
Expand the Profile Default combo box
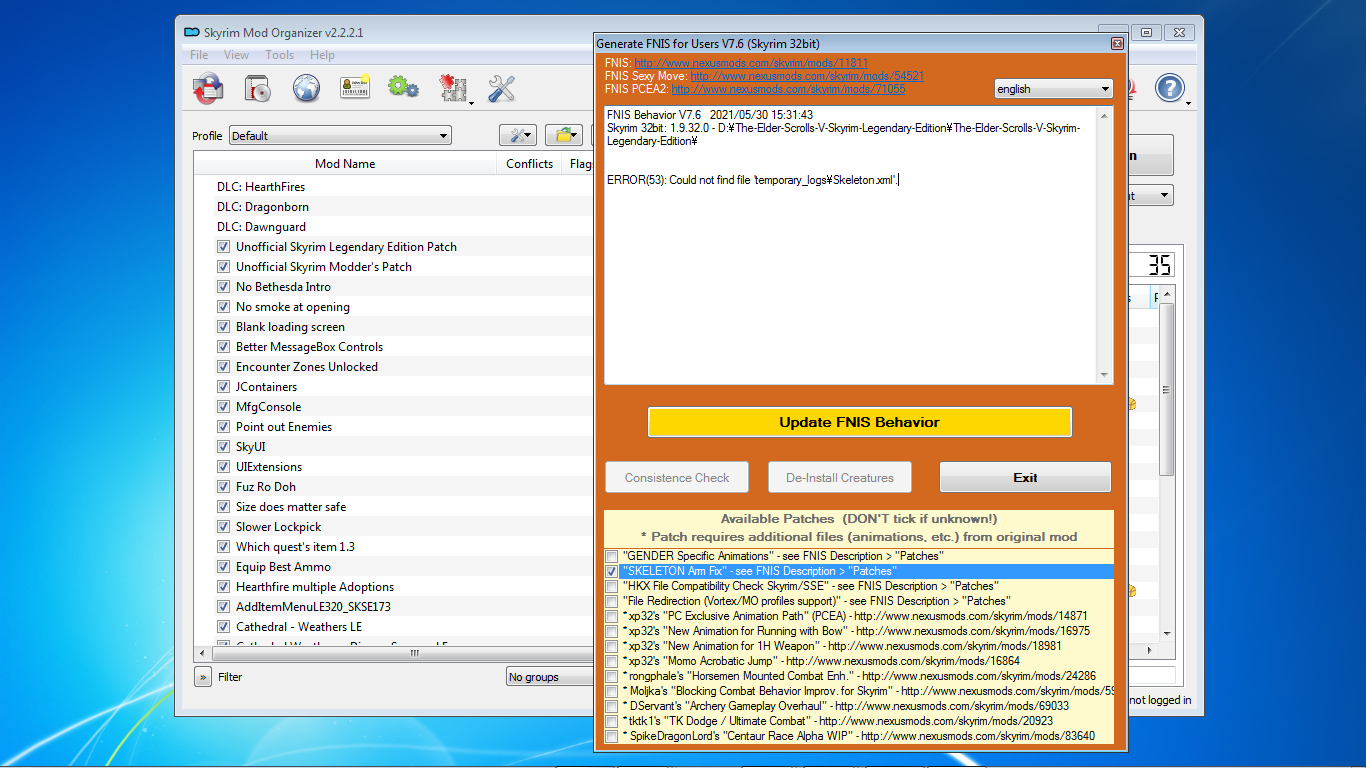(x=340, y=136)
